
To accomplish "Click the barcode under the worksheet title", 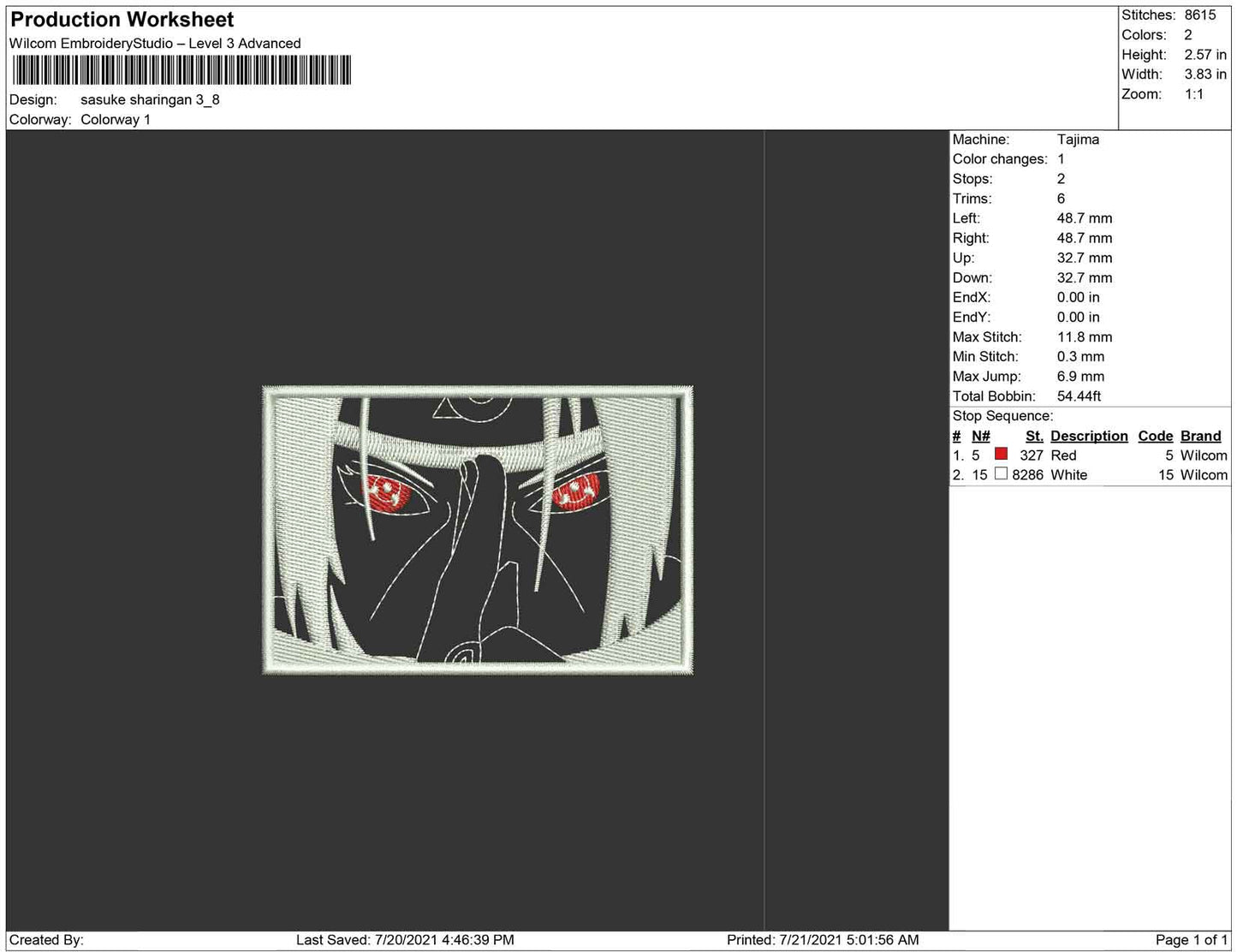I will coord(182,70).
